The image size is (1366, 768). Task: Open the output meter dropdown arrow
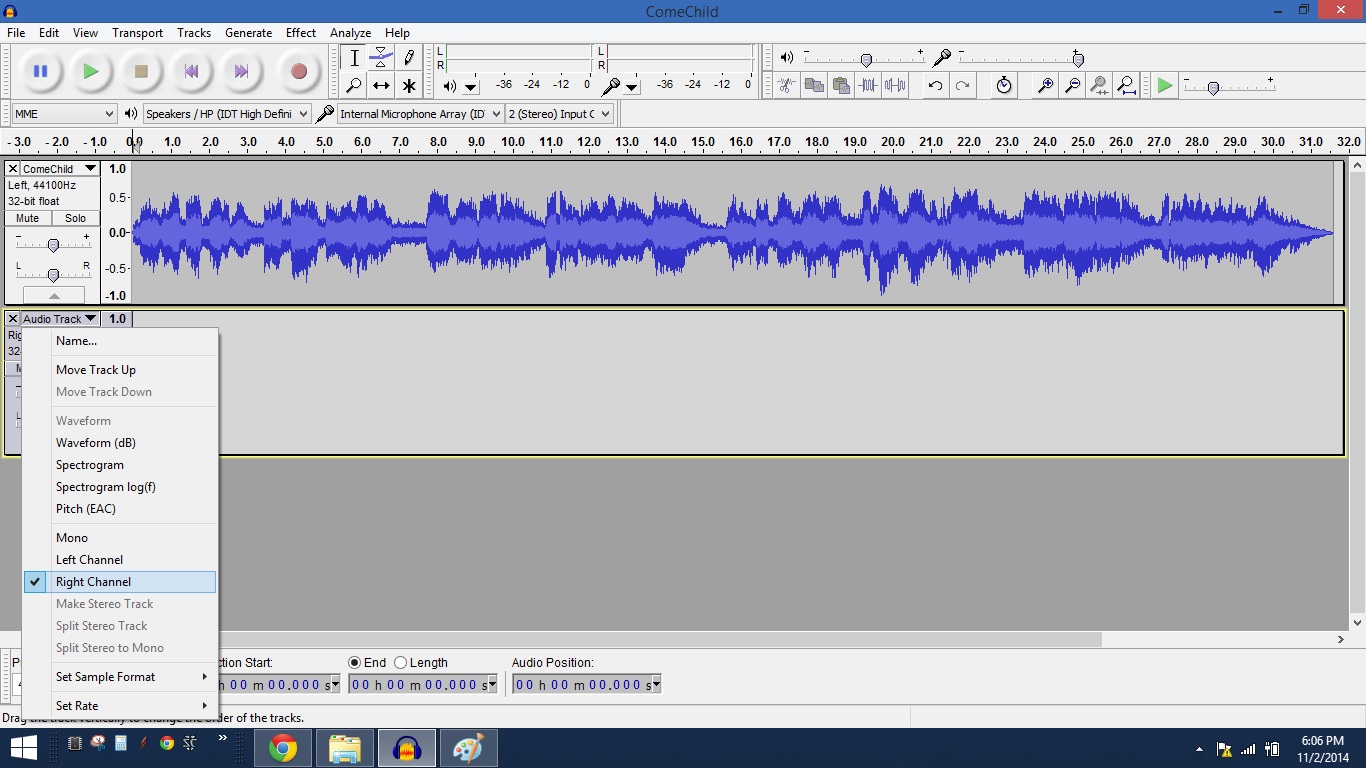[x=471, y=87]
